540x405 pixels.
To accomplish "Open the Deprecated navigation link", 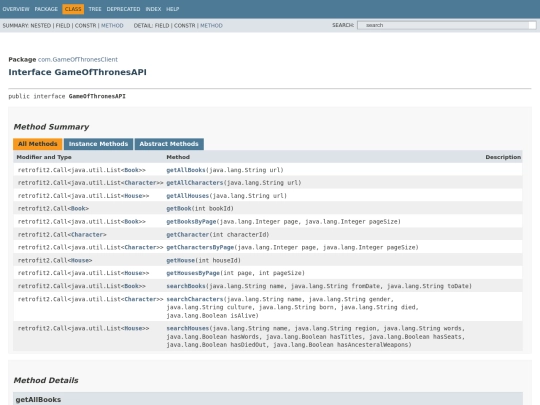I will coord(123,9).
